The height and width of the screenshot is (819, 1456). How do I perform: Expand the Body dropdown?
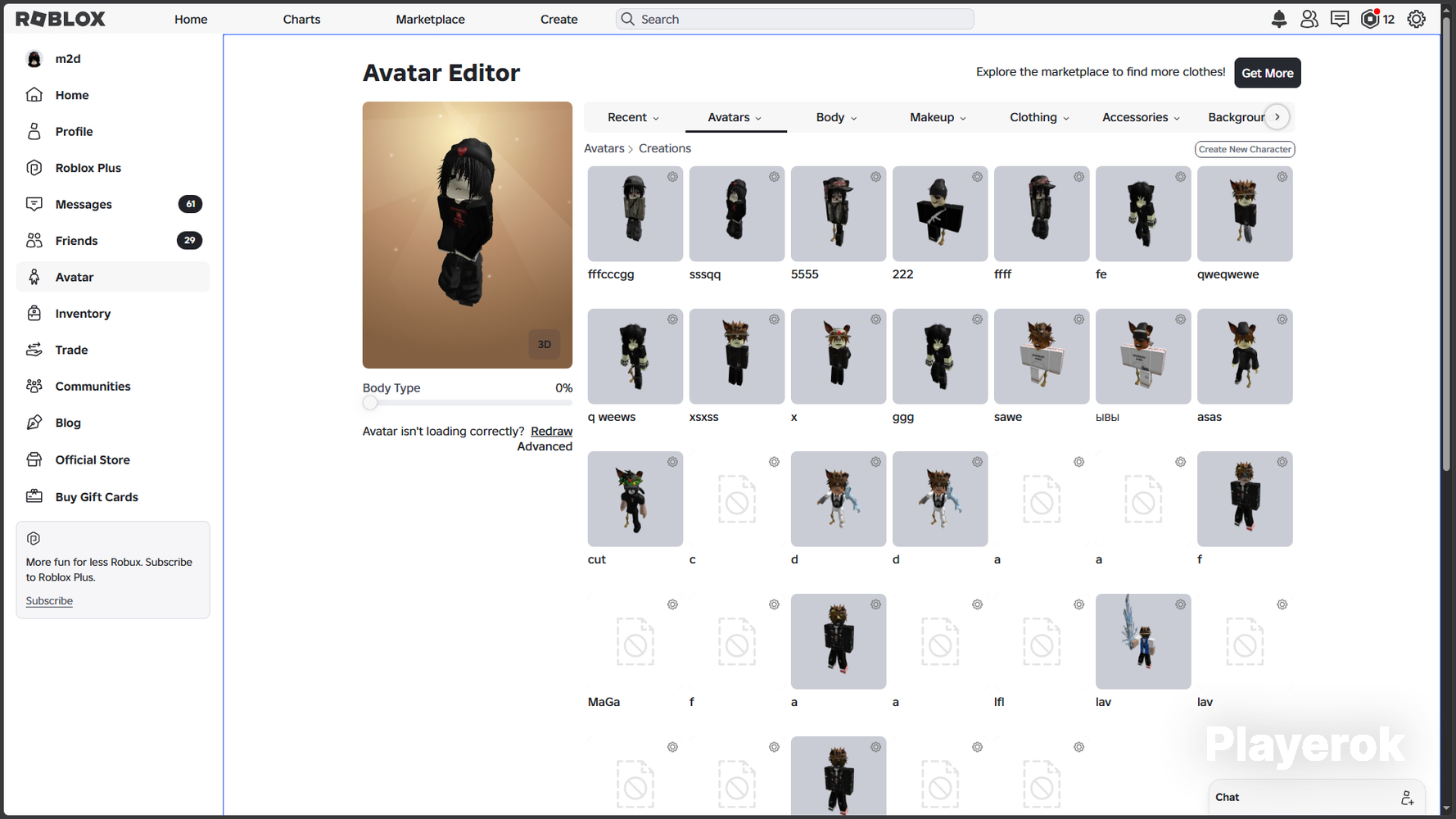(836, 117)
